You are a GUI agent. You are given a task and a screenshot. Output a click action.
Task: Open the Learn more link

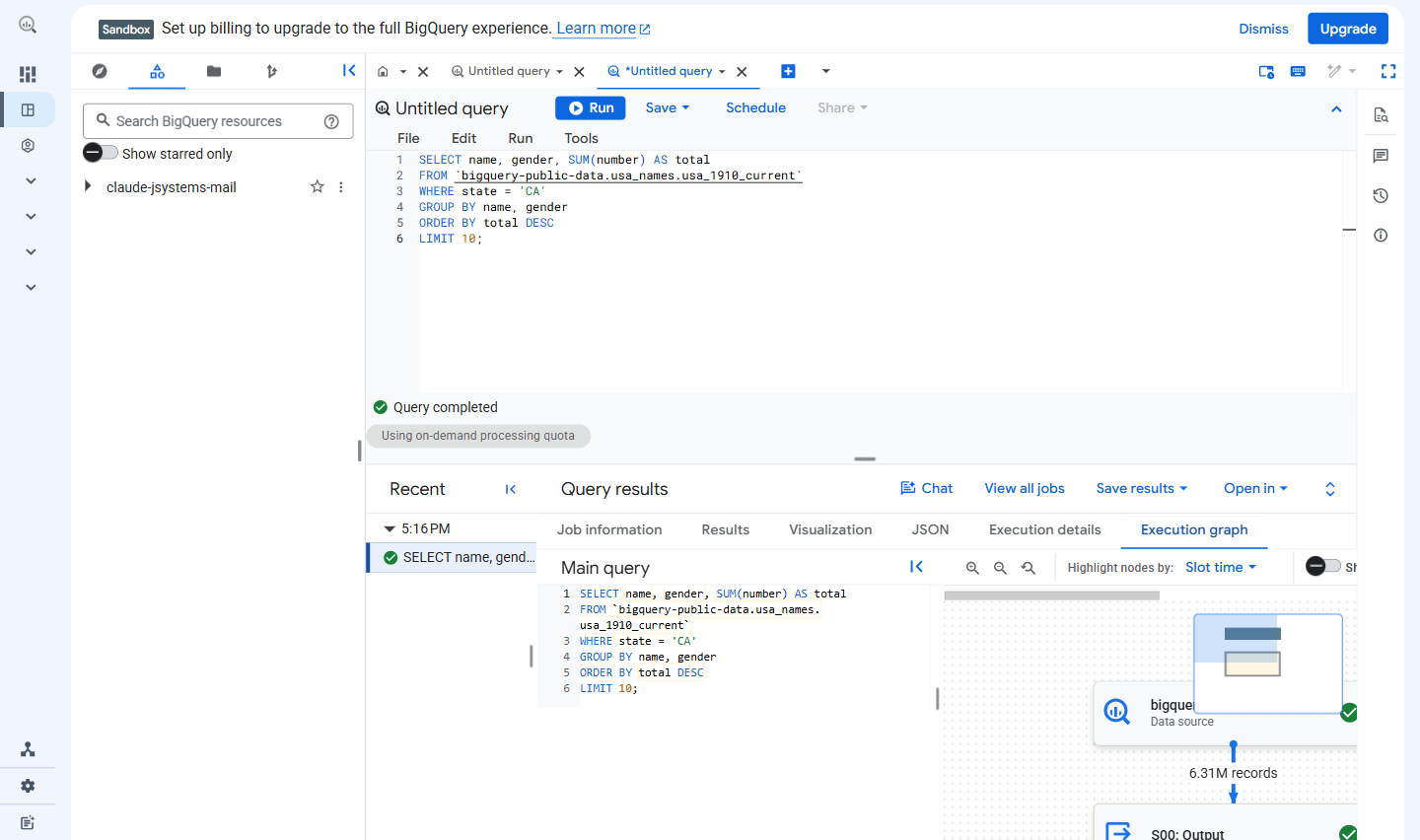[x=603, y=29]
